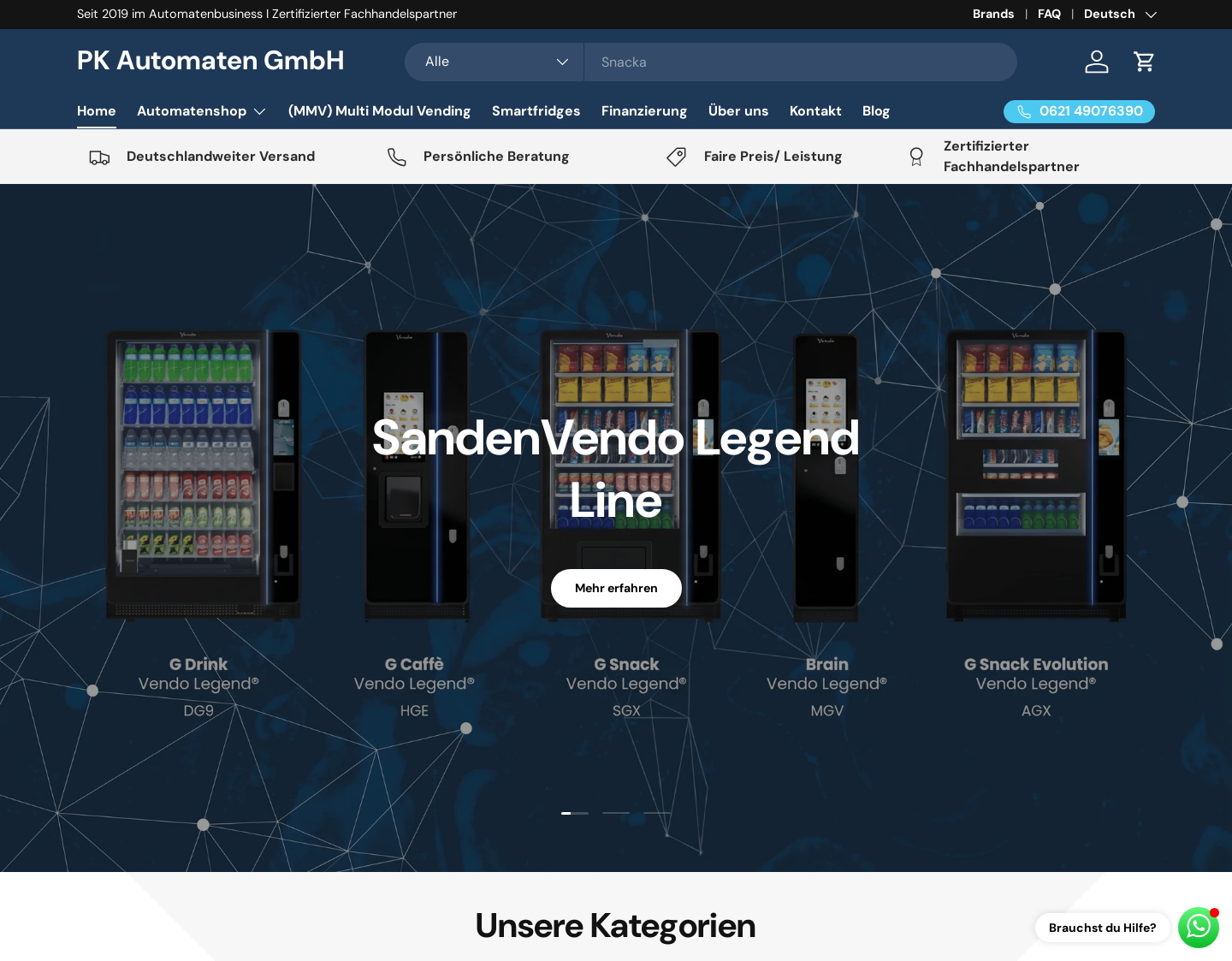
Task: Click the FAQ link
Action: tap(1049, 14)
